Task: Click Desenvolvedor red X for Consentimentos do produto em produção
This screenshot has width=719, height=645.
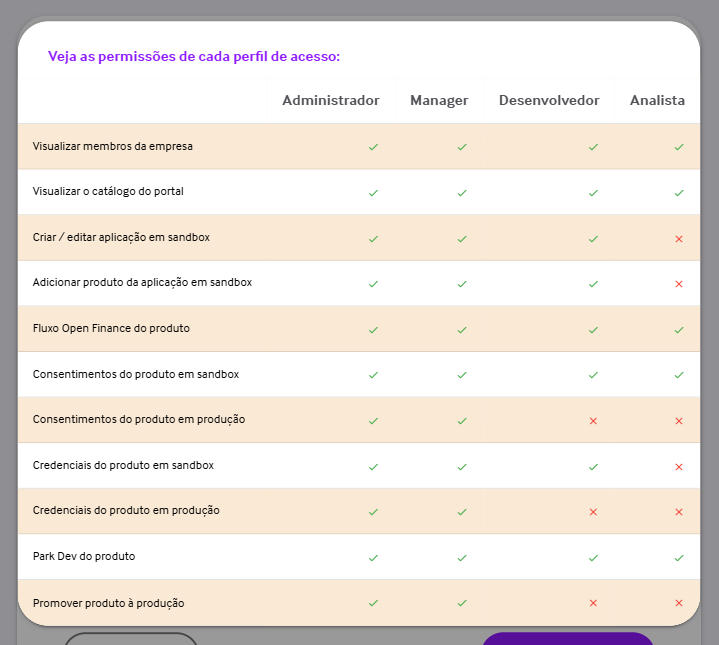Action: (593, 421)
